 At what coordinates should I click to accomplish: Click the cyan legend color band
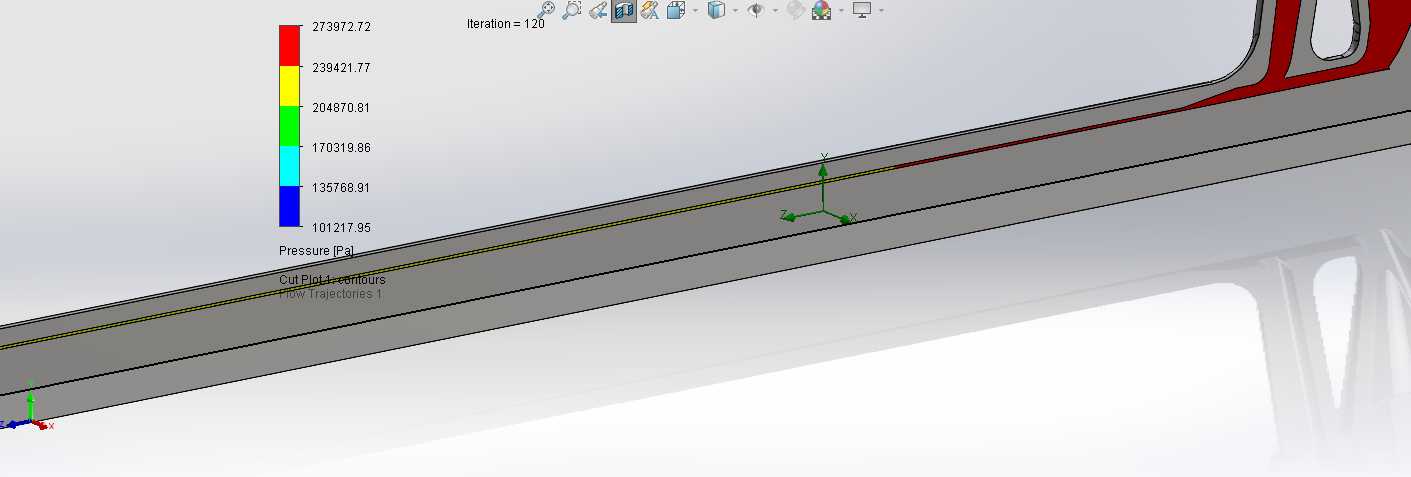click(289, 166)
